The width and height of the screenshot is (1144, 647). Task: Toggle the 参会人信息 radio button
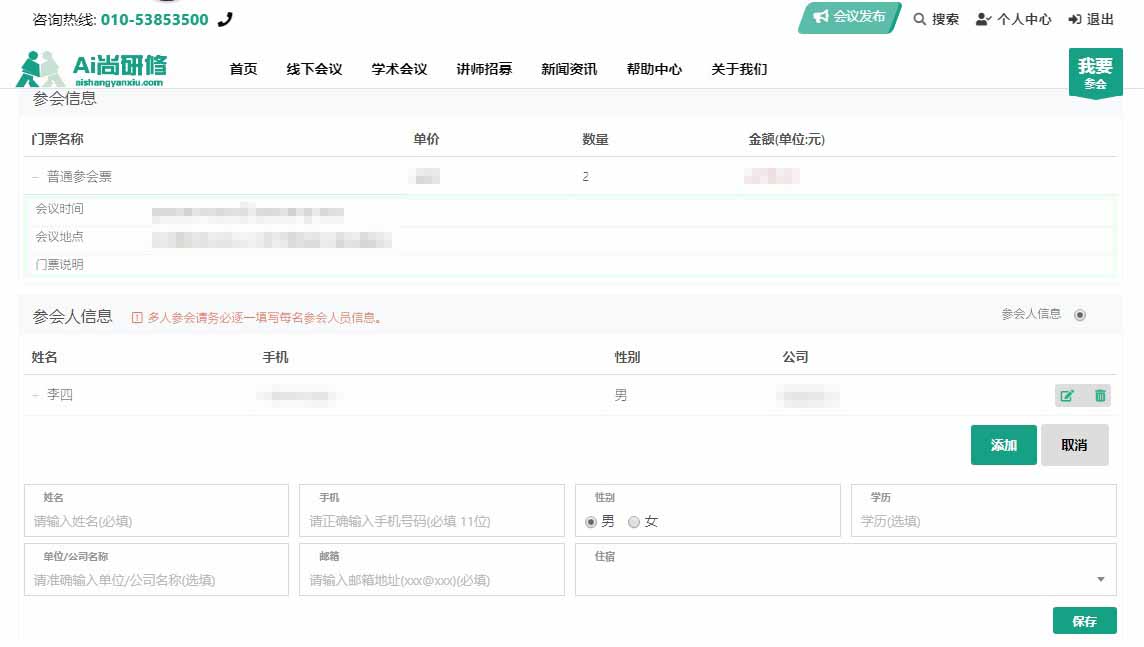point(1079,315)
